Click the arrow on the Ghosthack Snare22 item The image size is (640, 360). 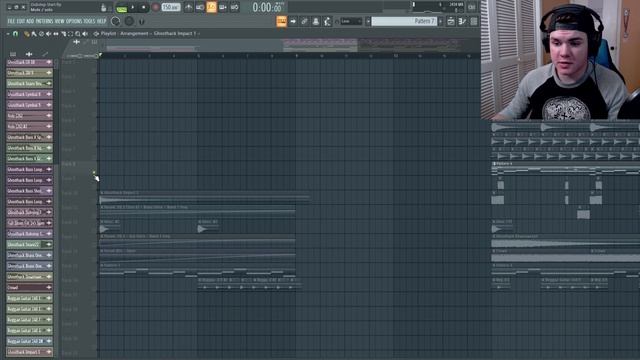49,244
